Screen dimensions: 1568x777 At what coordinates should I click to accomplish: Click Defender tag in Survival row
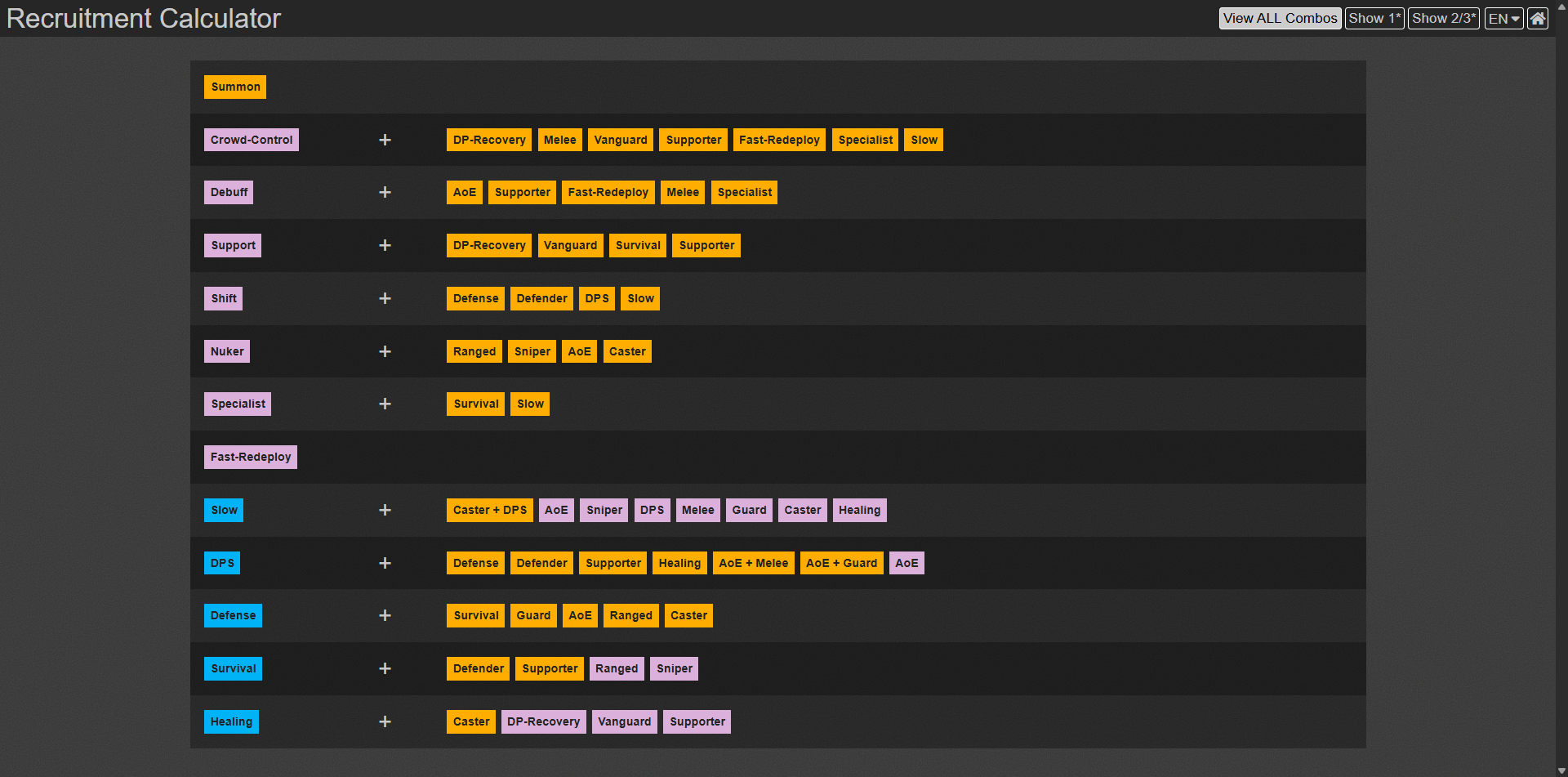478,668
